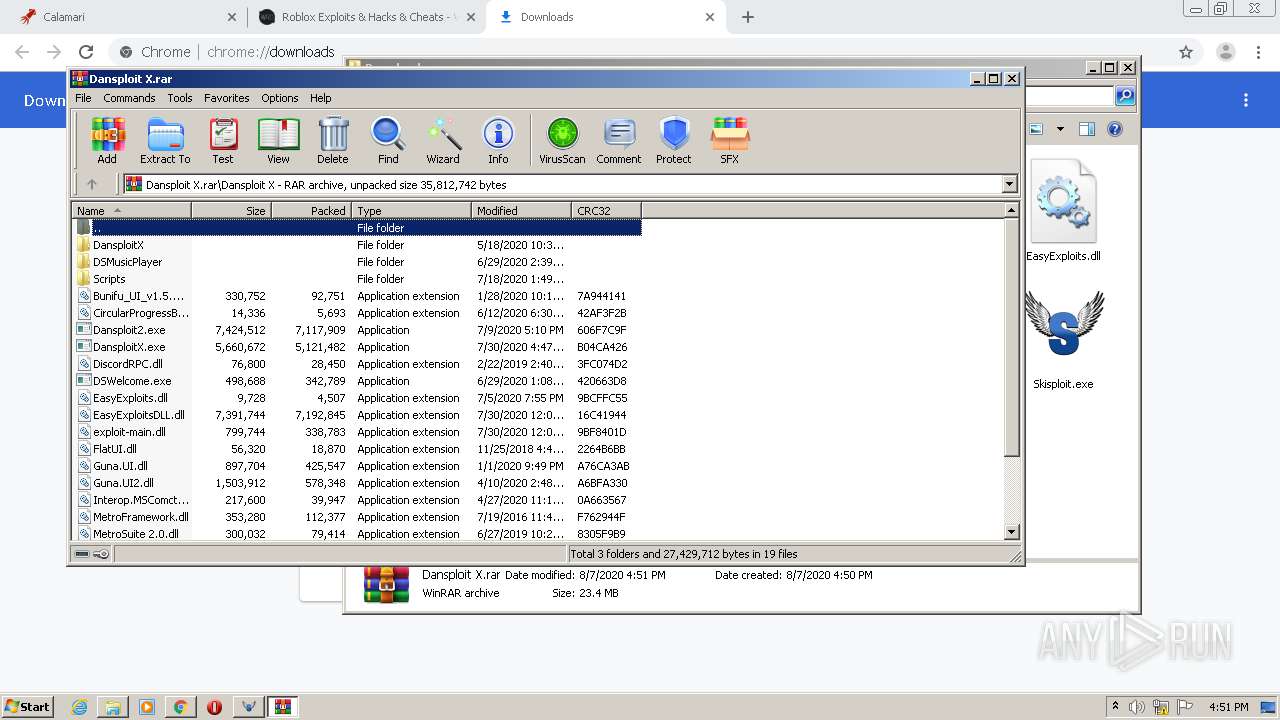Reload the Chrome page
Screen dimensions: 1280x720
click(x=86, y=52)
